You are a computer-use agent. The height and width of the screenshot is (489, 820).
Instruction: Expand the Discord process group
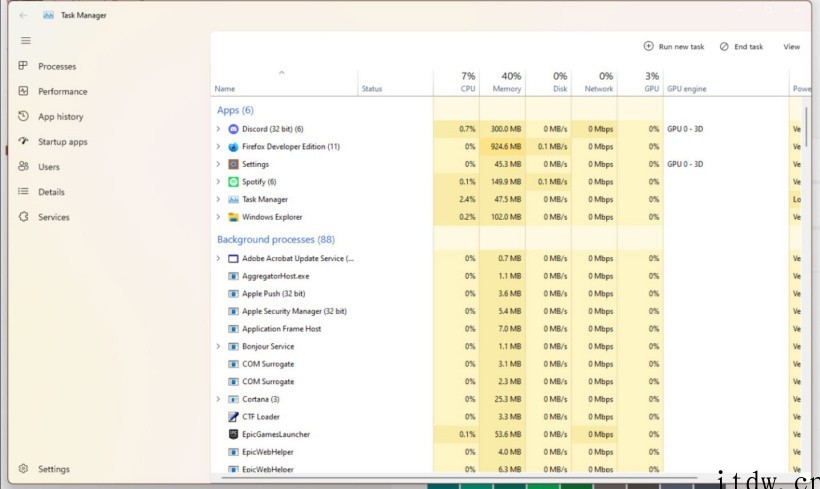point(219,129)
